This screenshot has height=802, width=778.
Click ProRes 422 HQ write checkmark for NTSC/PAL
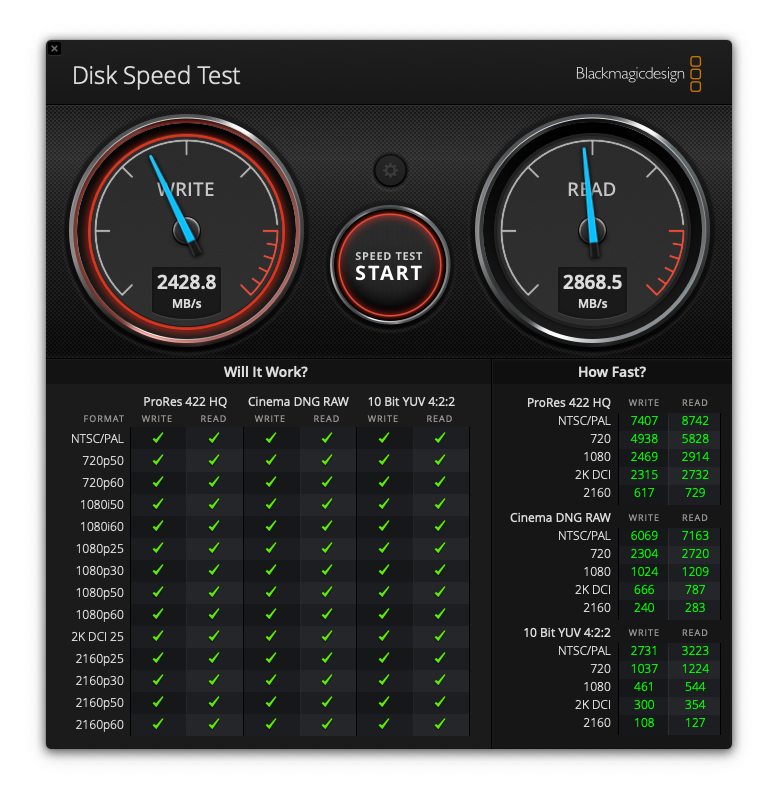point(158,438)
